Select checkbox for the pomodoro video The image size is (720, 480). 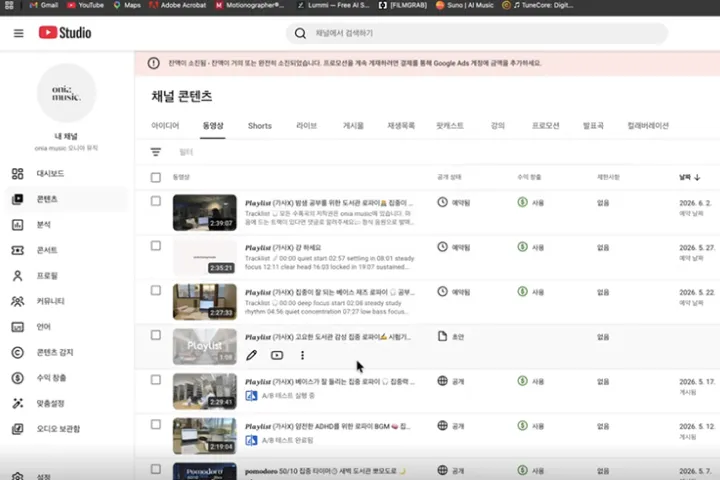coord(156,469)
